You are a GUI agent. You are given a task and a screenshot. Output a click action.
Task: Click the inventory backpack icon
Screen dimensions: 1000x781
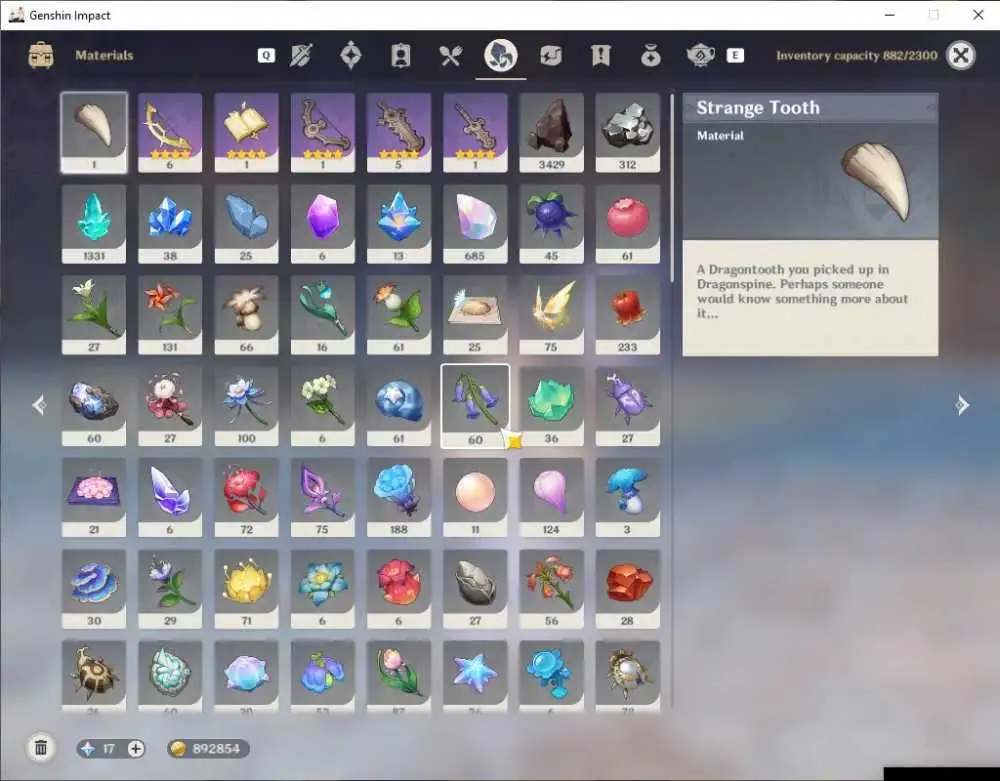coord(41,55)
